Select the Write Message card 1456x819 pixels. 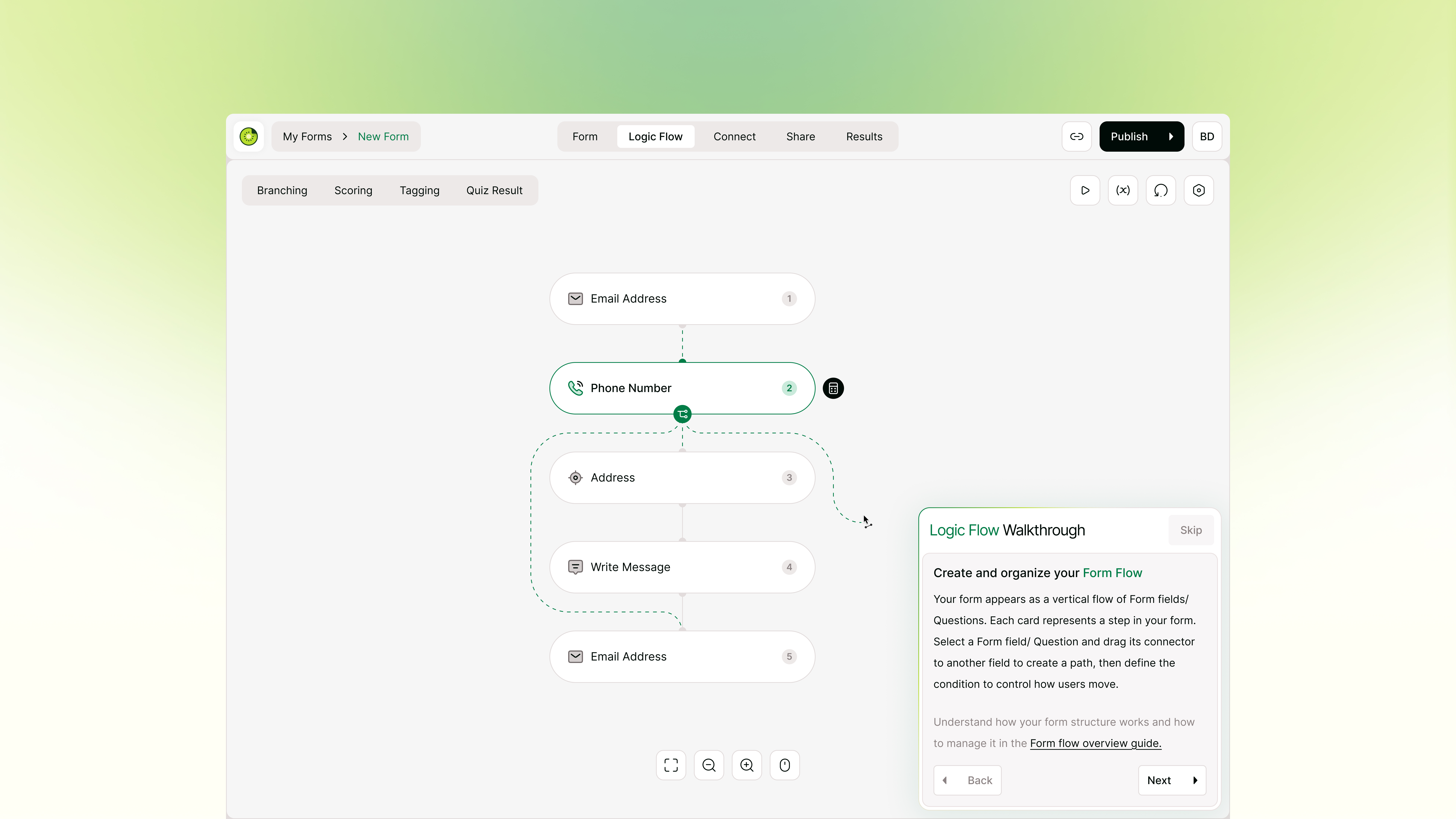pyautogui.click(x=682, y=567)
